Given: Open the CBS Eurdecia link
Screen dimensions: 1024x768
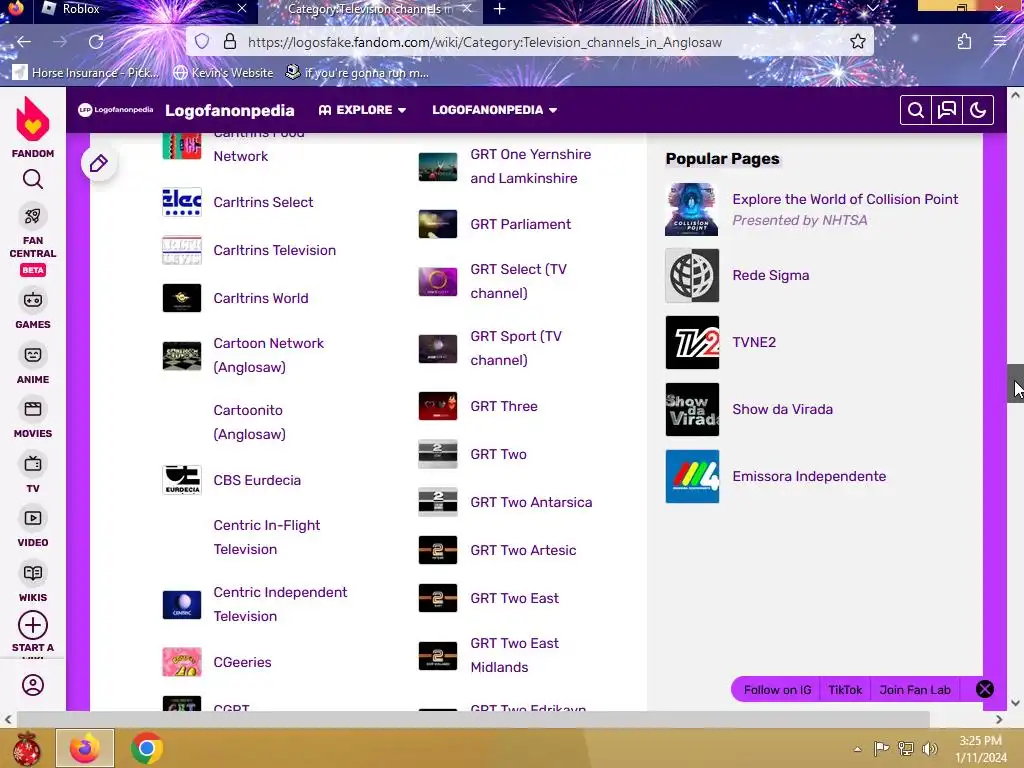Looking at the screenshot, I should coord(257,480).
